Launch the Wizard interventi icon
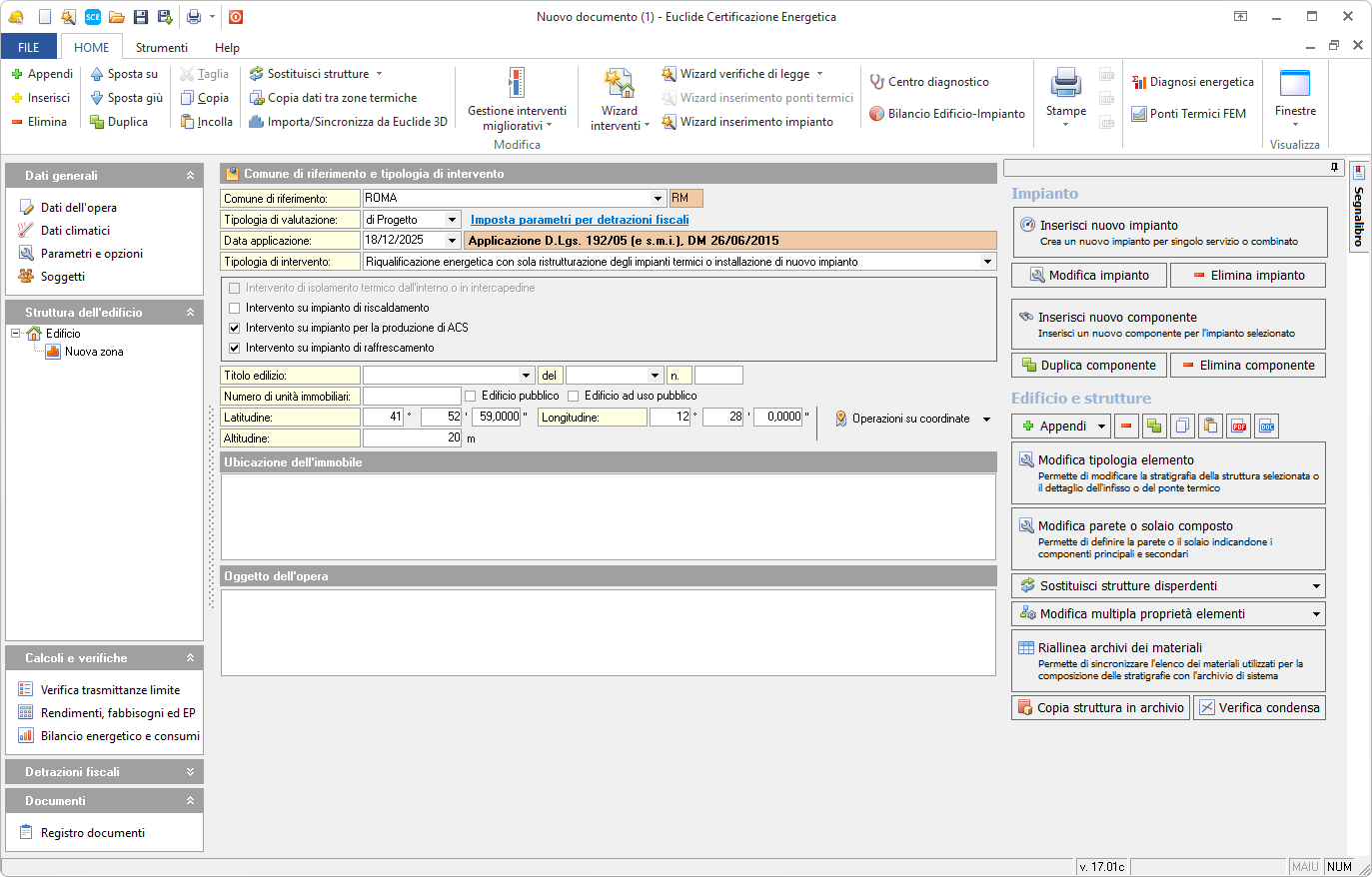Screen dimensions: 1372x877 (x=619, y=98)
